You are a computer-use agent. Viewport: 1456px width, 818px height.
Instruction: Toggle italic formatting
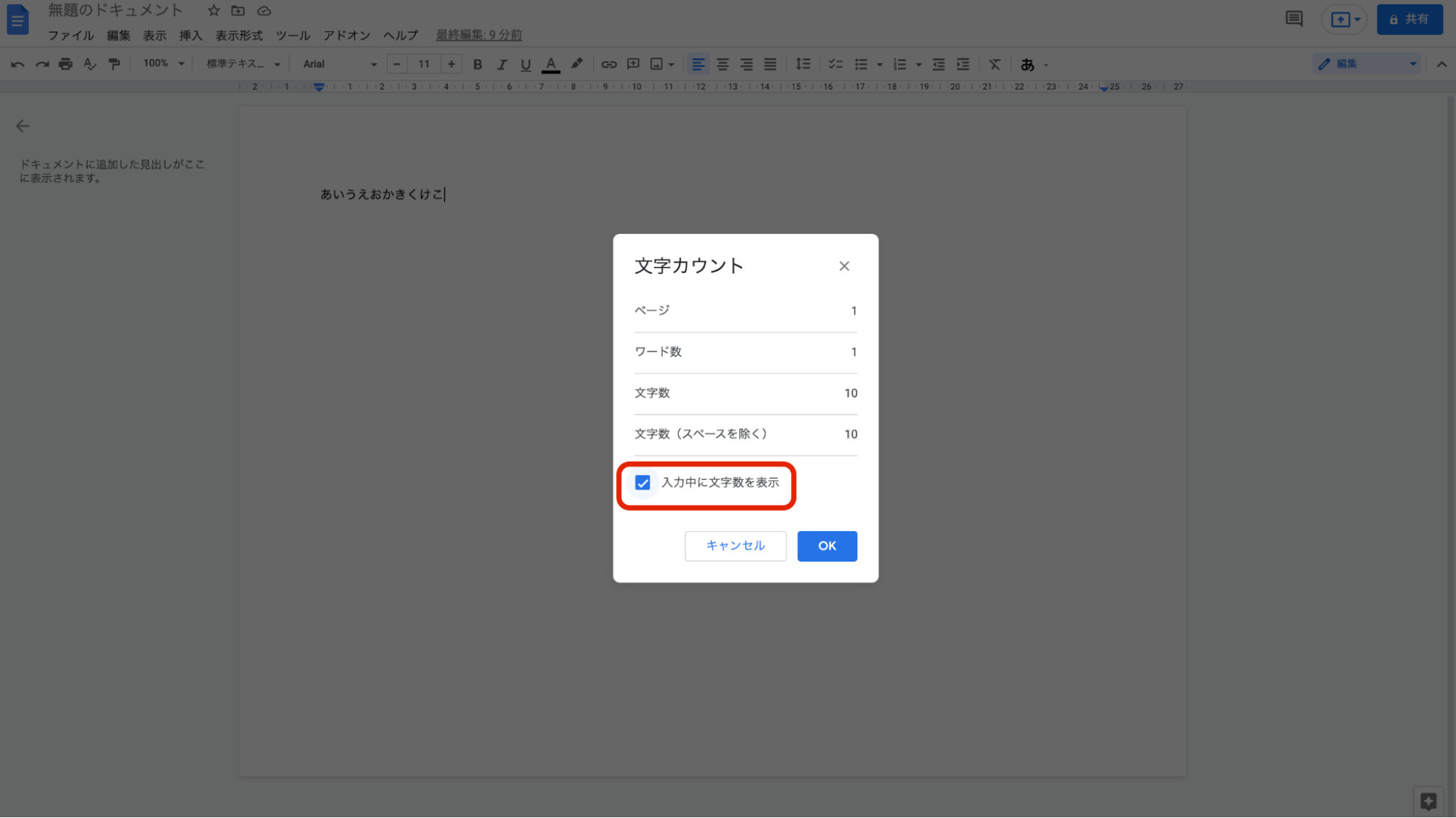[x=502, y=64]
